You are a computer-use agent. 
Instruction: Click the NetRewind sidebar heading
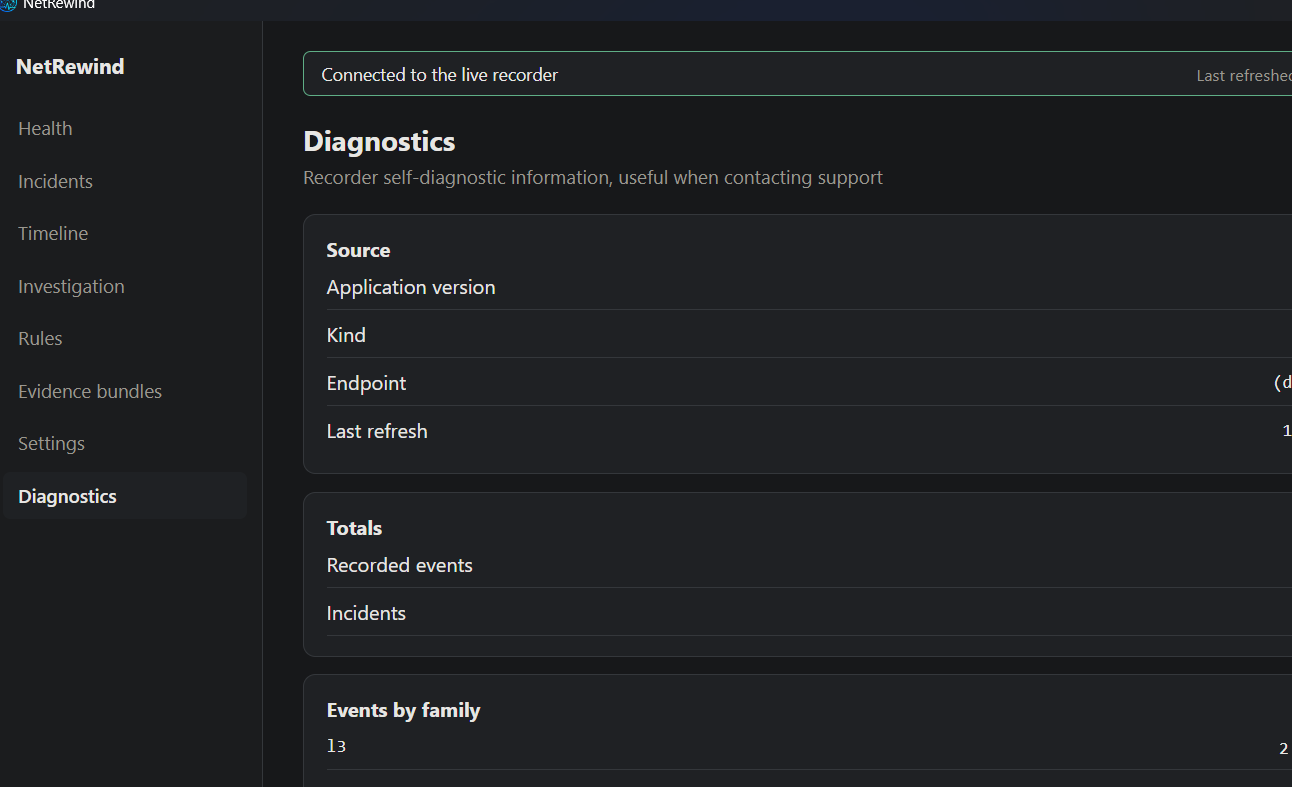(70, 67)
